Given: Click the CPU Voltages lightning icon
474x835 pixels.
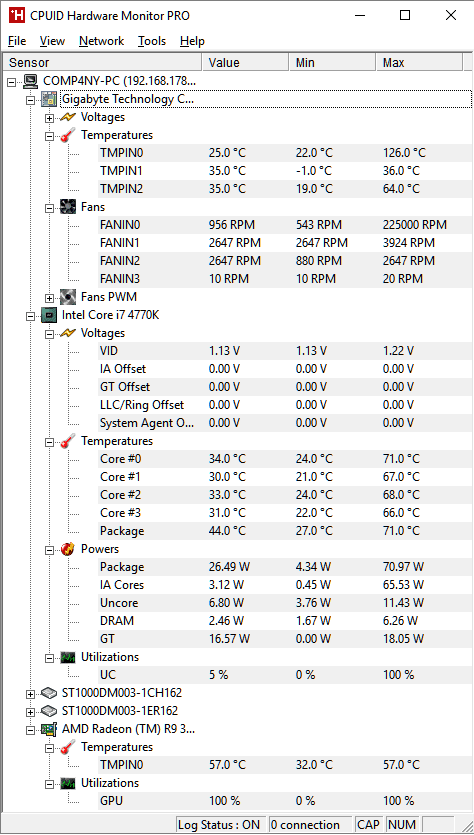Looking at the screenshot, I should 68,333.
